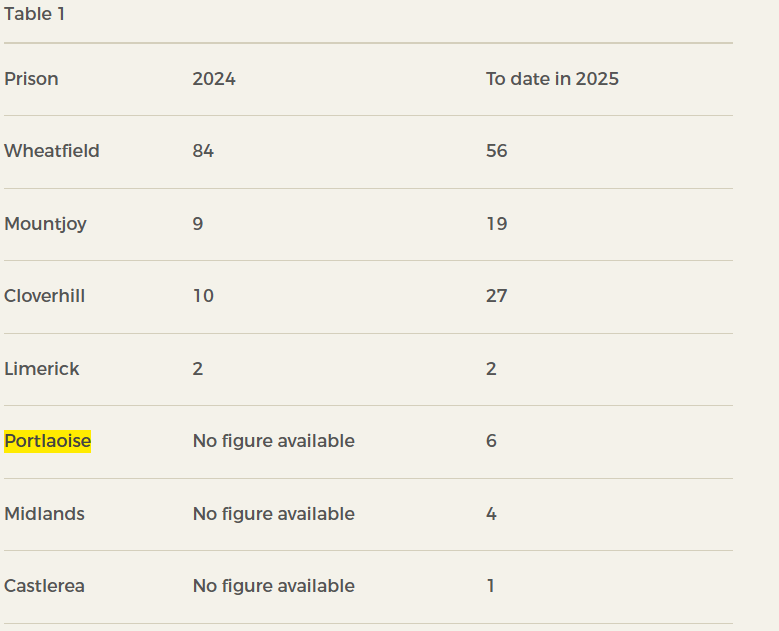
Task: Select the Limerick row label
Action: coord(41,369)
